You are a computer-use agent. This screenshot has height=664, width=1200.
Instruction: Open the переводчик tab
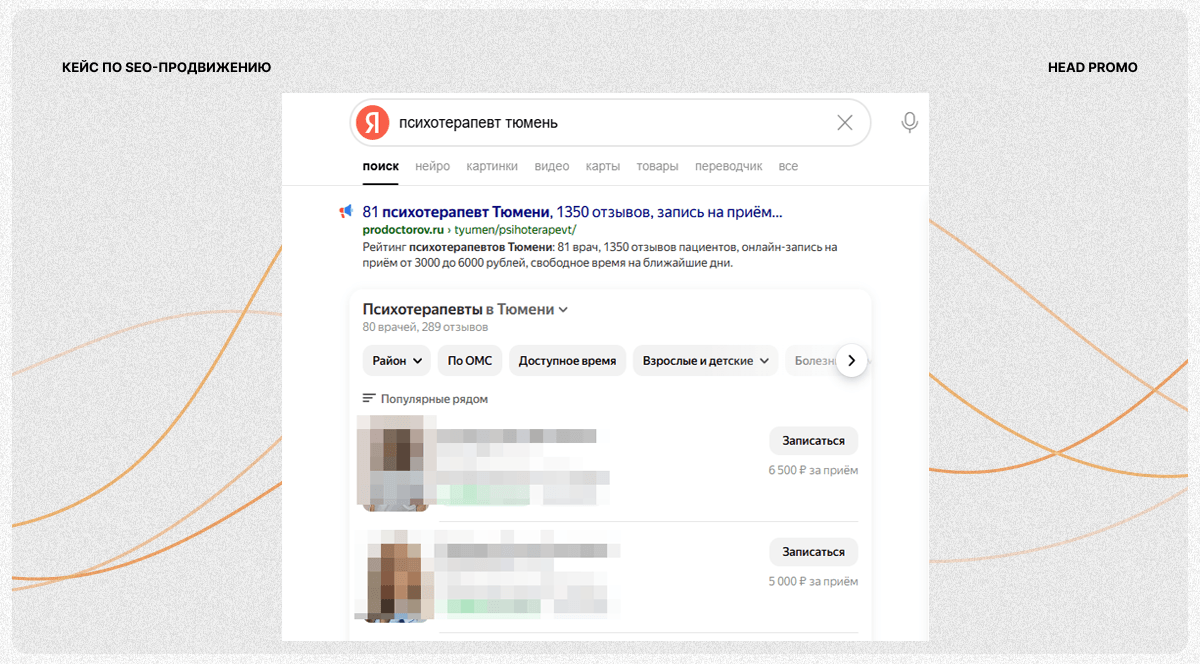coord(729,166)
